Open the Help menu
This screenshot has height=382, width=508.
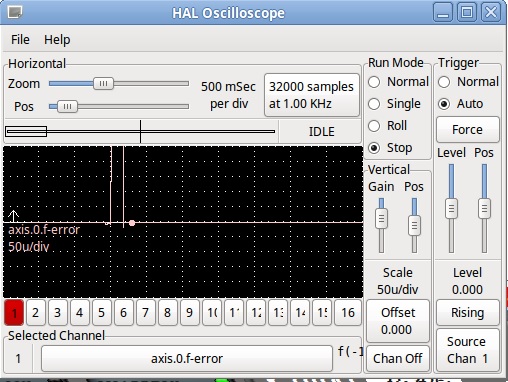click(57, 40)
